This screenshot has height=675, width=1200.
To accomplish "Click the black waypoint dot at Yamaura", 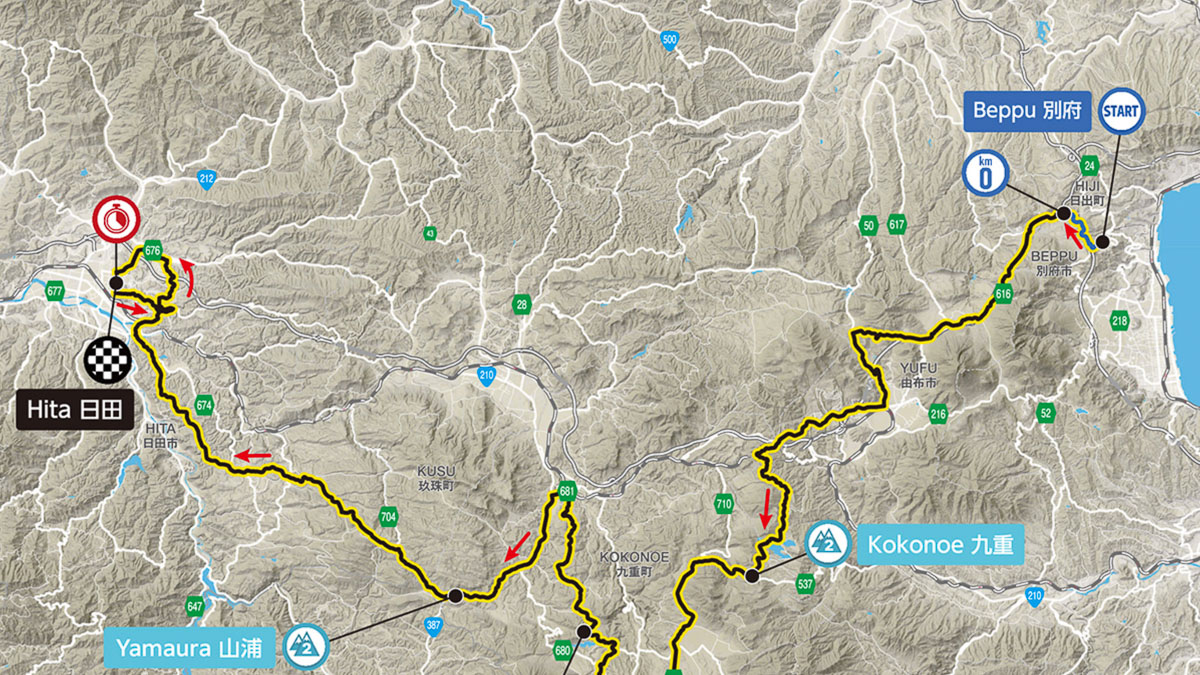I will tap(455, 595).
